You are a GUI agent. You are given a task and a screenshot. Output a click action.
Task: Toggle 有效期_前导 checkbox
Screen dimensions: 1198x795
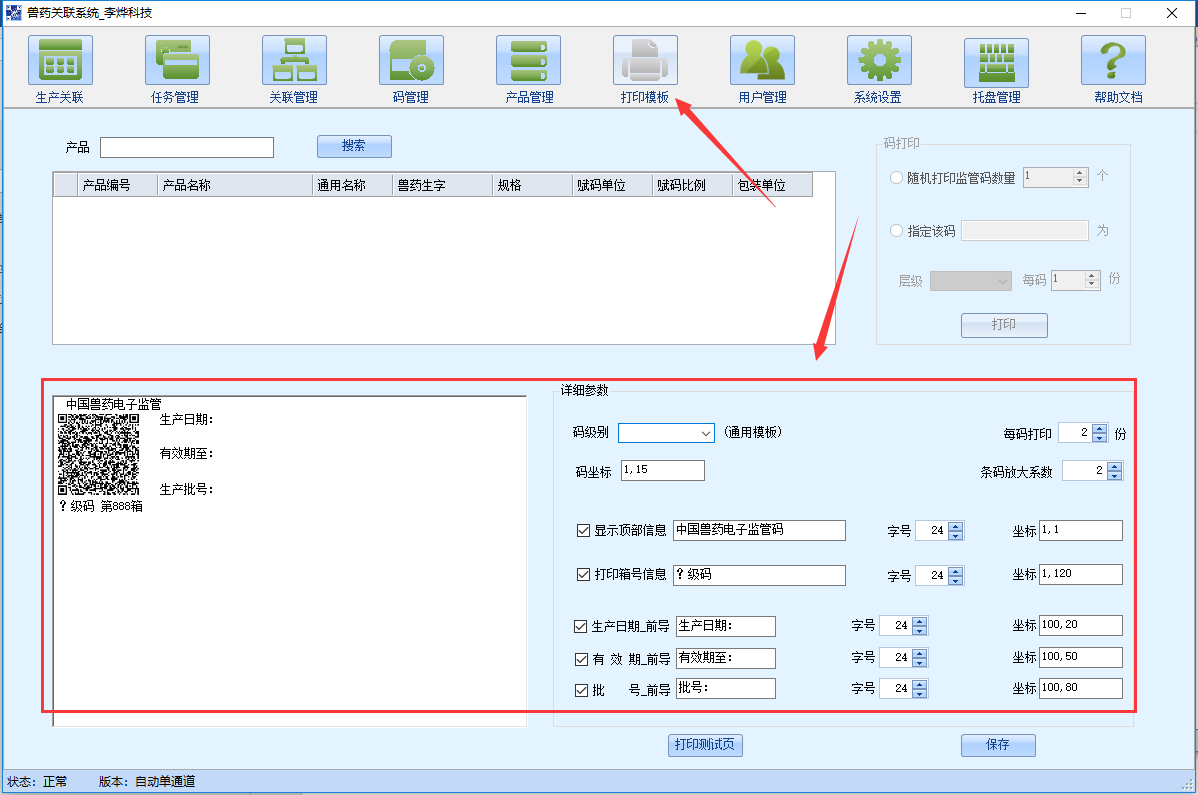tap(581, 659)
